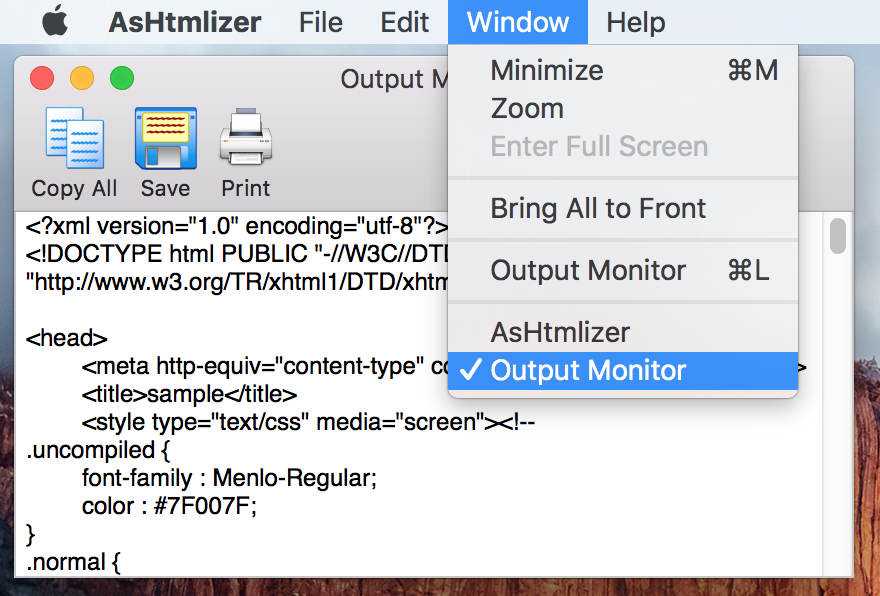The height and width of the screenshot is (596, 880).
Task: Click the Save floppy disk icon
Action: click(166, 138)
